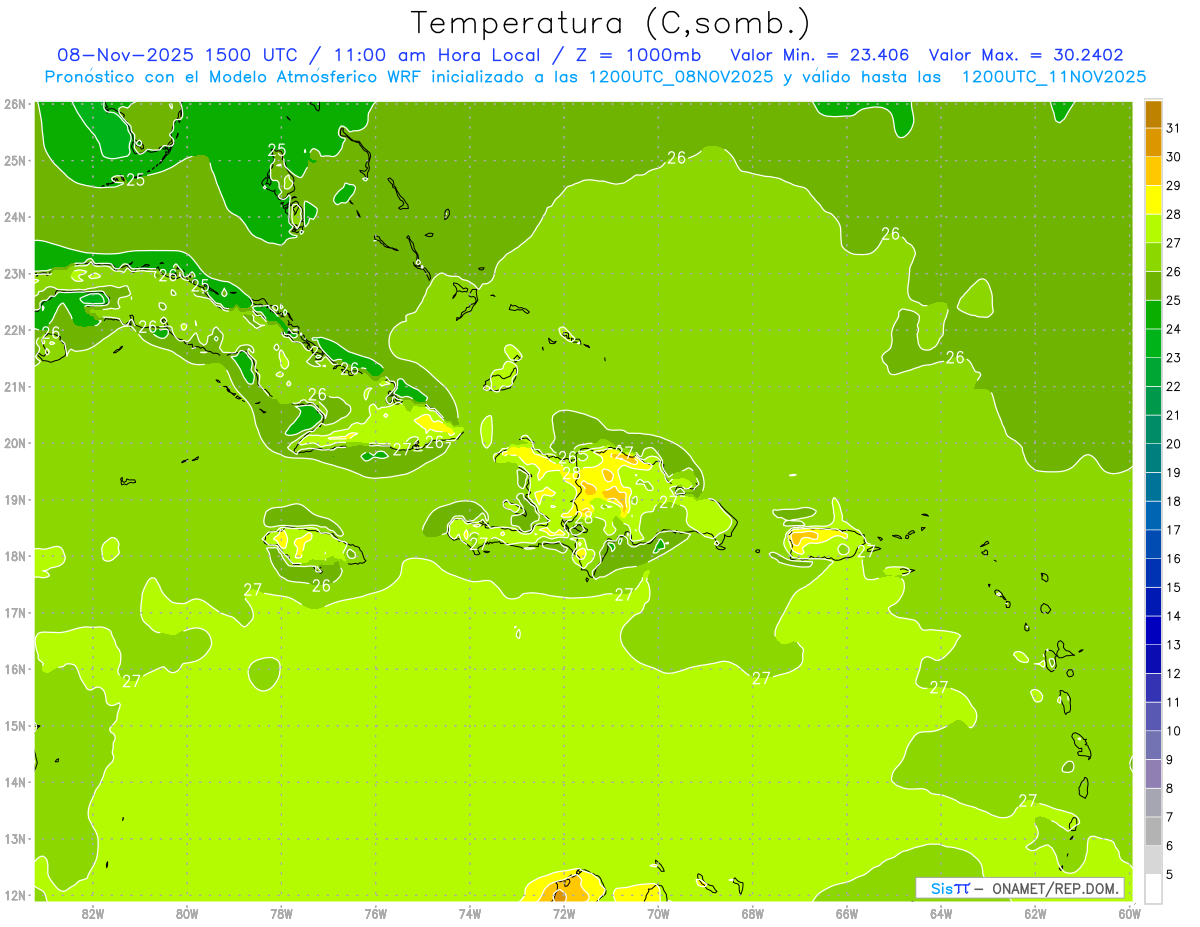Click the legend value 31

pyautogui.click(x=1173, y=128)
